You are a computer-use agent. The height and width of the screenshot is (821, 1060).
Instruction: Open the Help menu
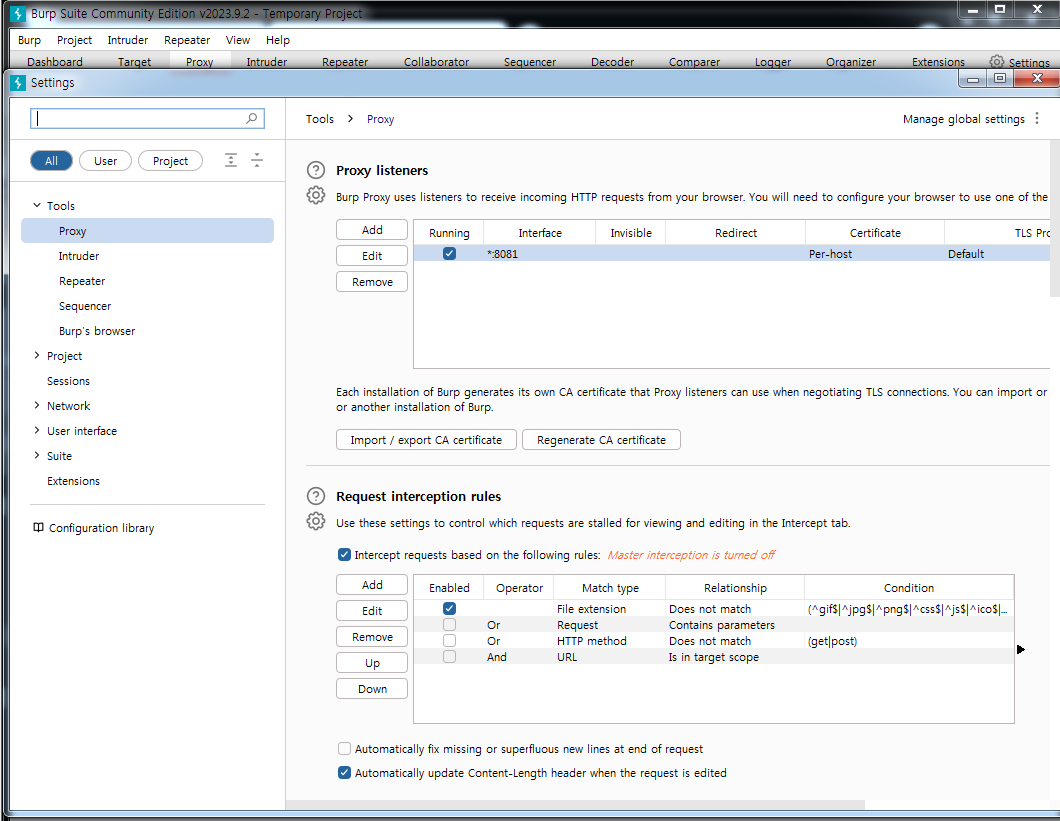(278, 40)
